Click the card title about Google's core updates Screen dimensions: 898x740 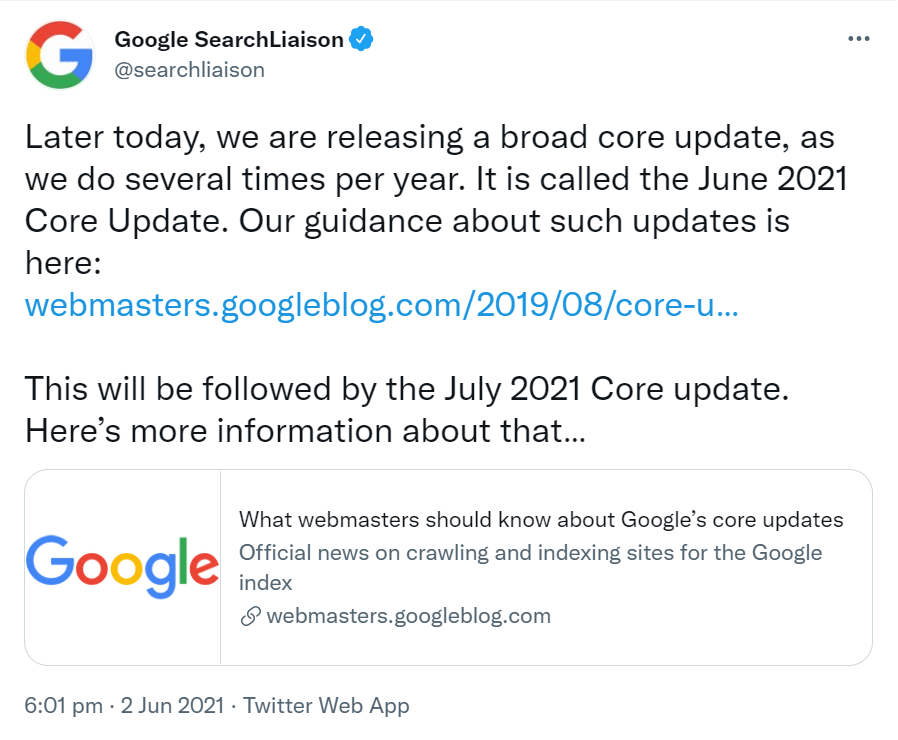[x=540, y=520]
